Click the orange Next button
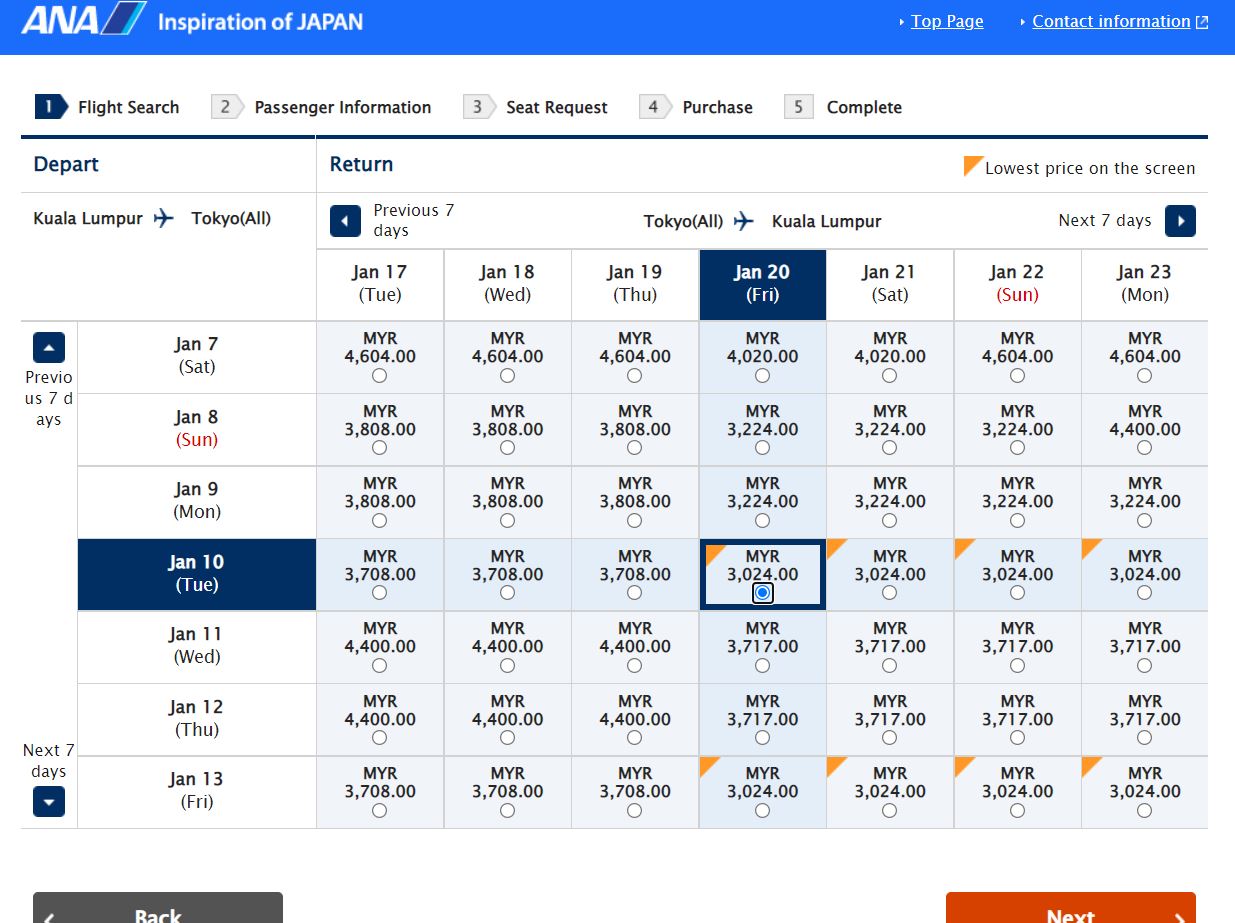The width and height of the screenshot is (1235, 923). click(1071, 908)
